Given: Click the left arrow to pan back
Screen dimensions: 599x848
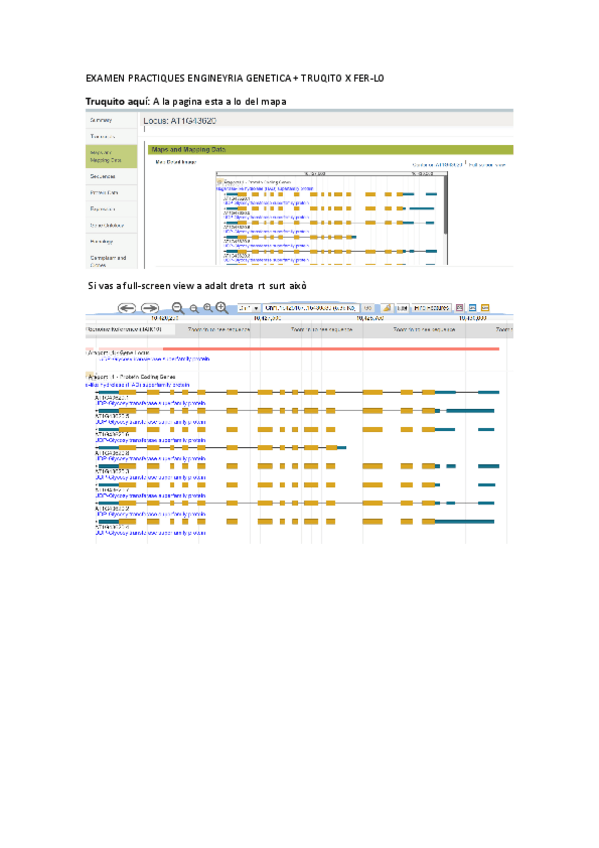Looking at the screenshot, I should [x=127, y=308].
